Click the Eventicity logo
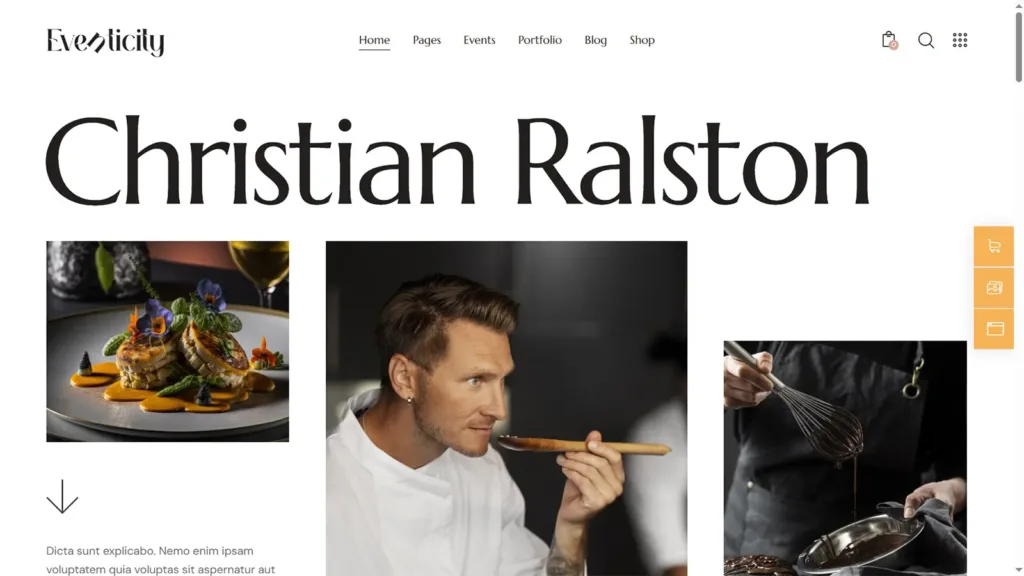 click(x=105, y=42)
